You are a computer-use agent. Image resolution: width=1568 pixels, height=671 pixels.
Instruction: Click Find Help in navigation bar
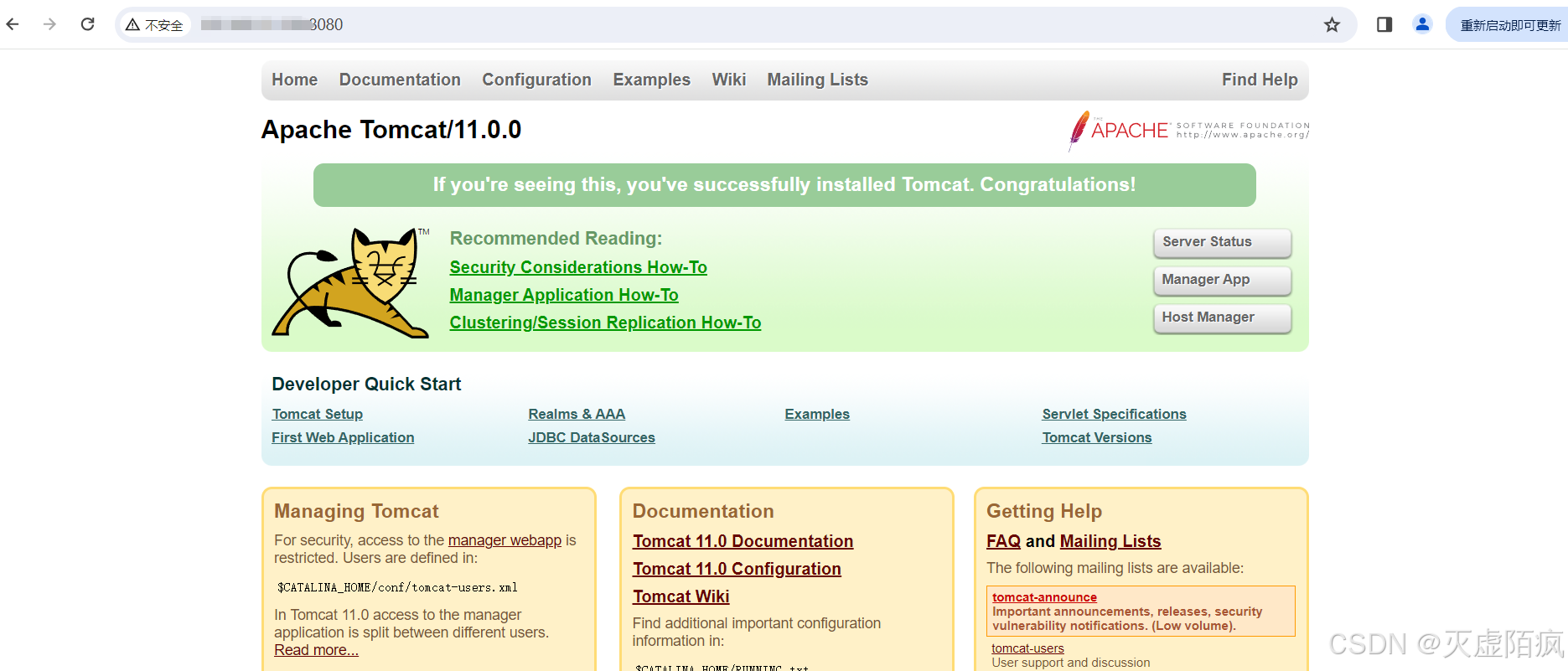[x=1260, y=80]
